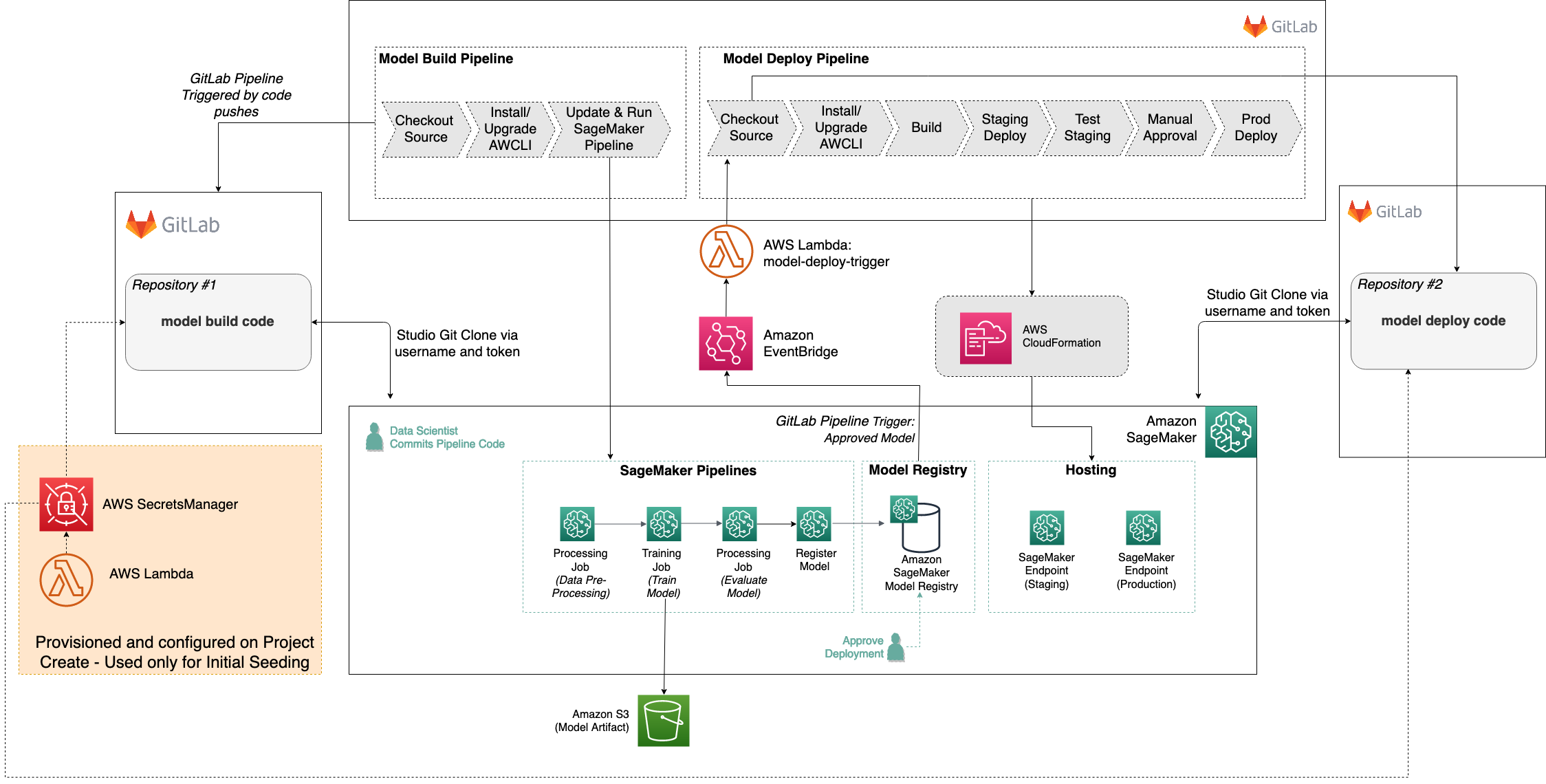Image resolution: width=1546 pixels, height=784 pixels.
Task: Select the SageMaker Model Registry database icon
Action: (915, 523)
